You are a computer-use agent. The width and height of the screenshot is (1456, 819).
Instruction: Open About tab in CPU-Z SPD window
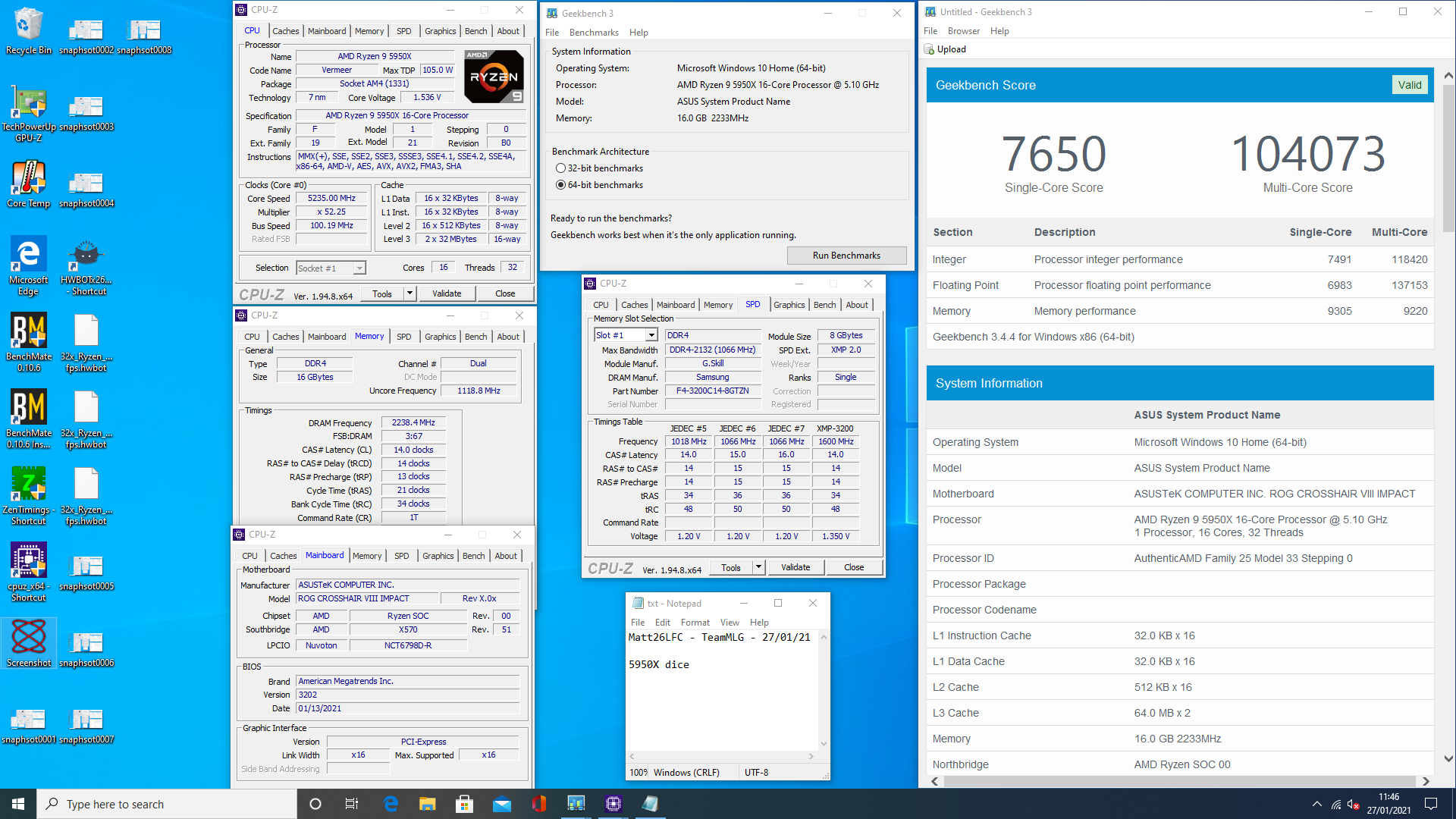tap(857, 305)
